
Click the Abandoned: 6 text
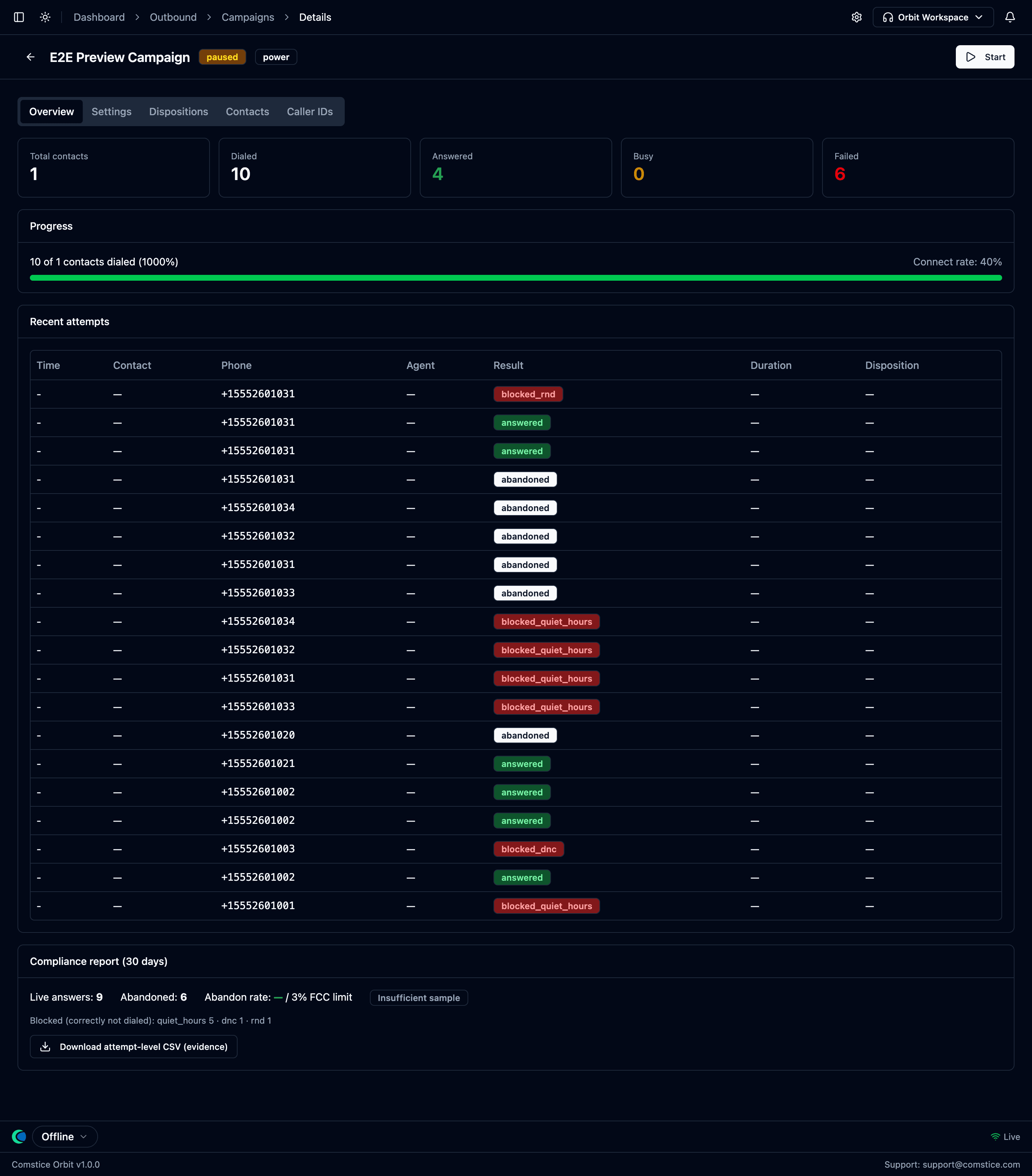tap(153, 997)
